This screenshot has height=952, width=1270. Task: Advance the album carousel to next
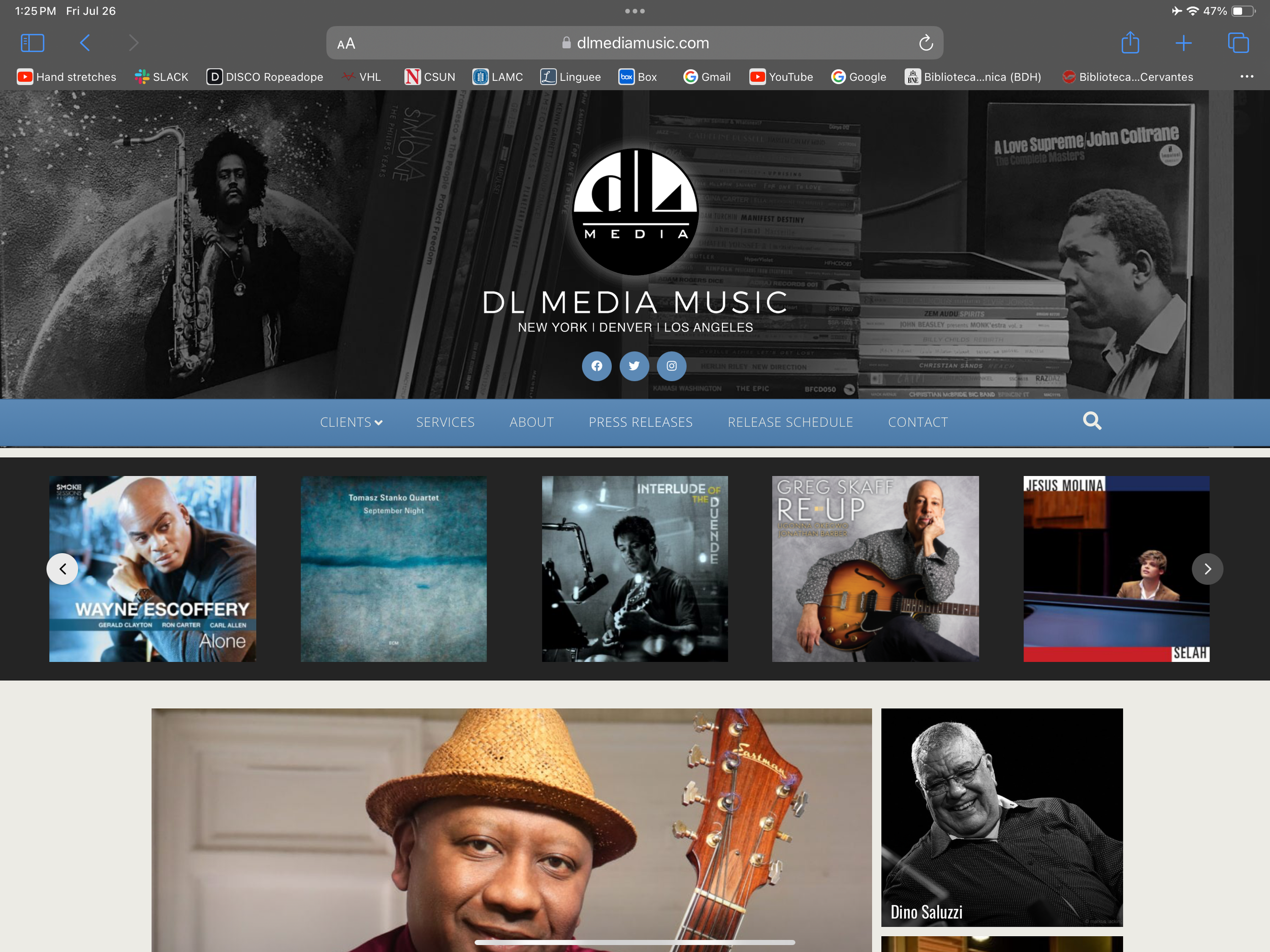(1207, 568)
